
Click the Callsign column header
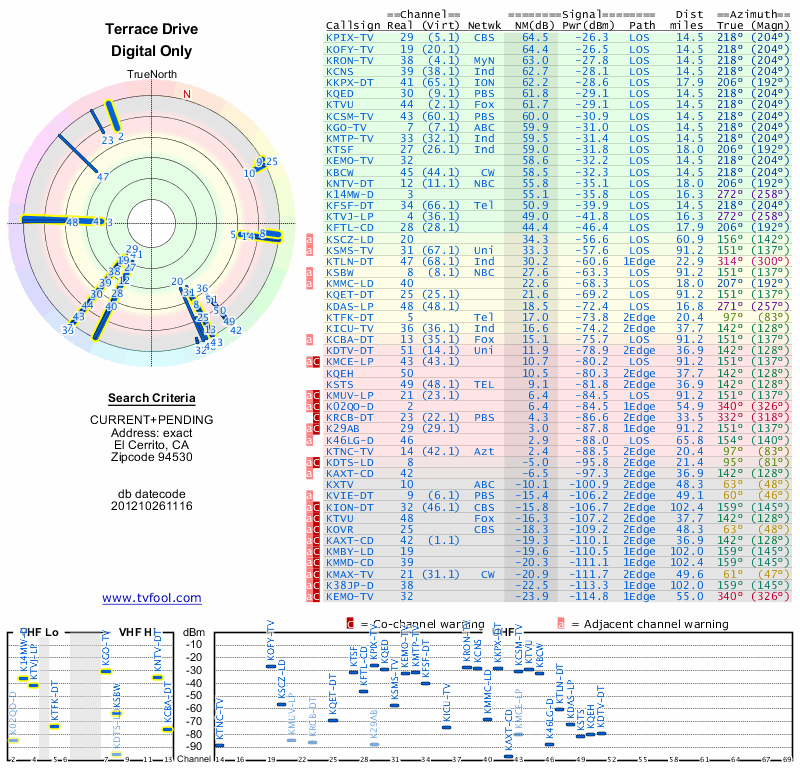353,26
